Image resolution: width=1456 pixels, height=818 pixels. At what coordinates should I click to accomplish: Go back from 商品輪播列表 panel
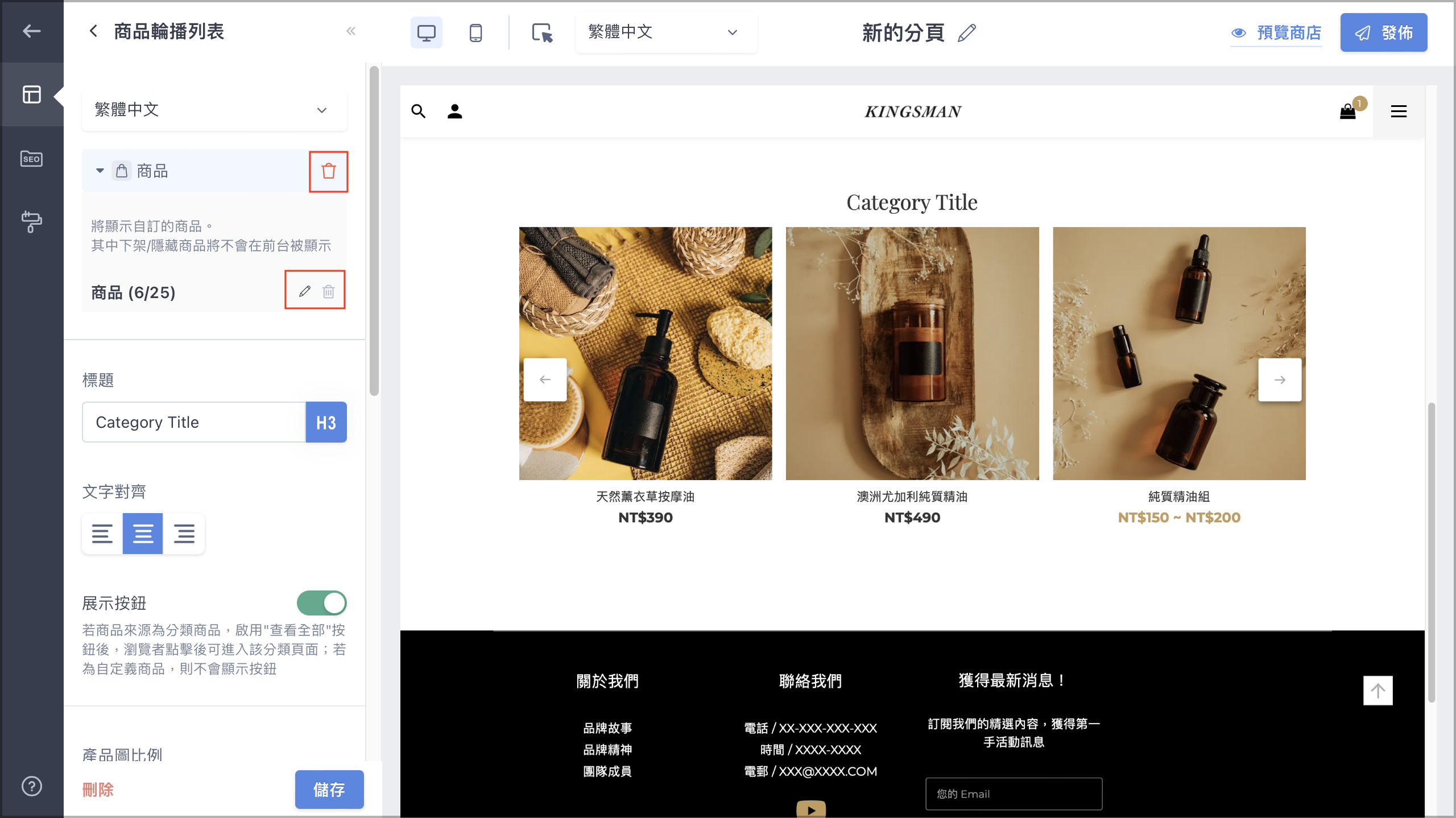click(x=94, y=31)
